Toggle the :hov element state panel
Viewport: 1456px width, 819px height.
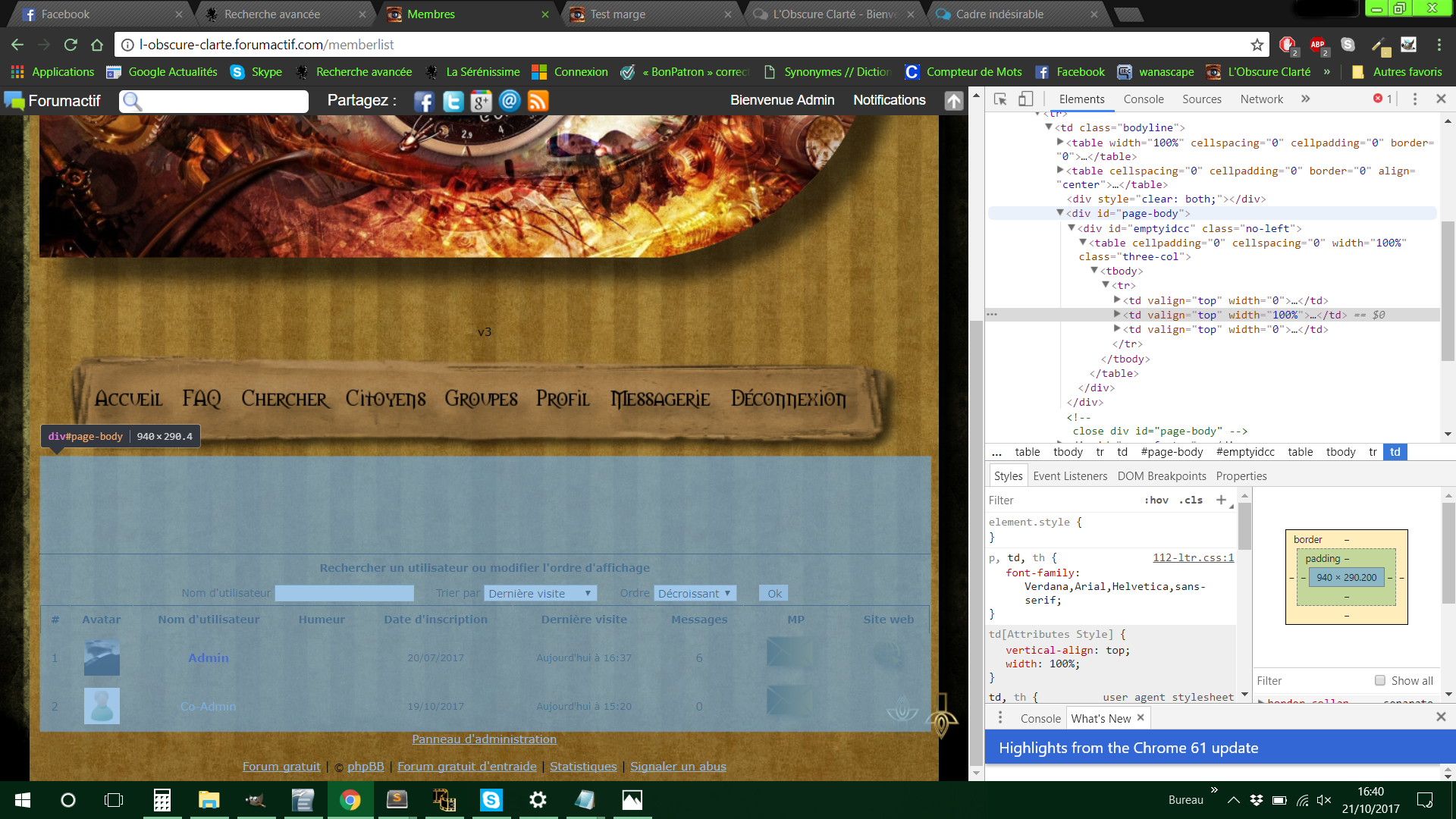pos(1156,500)
